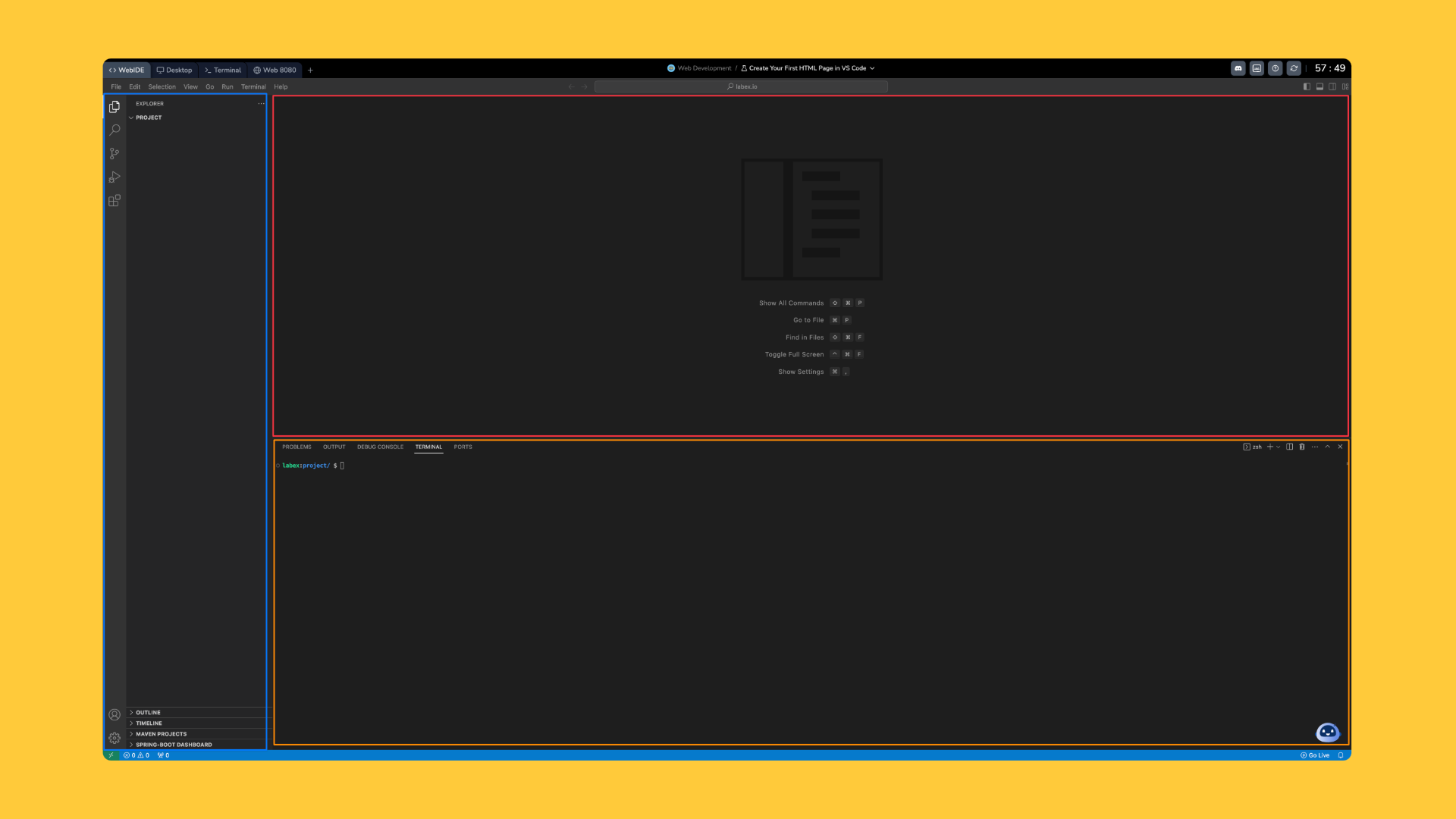Select the Source Control icon
The height and width of the screenshot is (819, 1456).
coord(115,153)
